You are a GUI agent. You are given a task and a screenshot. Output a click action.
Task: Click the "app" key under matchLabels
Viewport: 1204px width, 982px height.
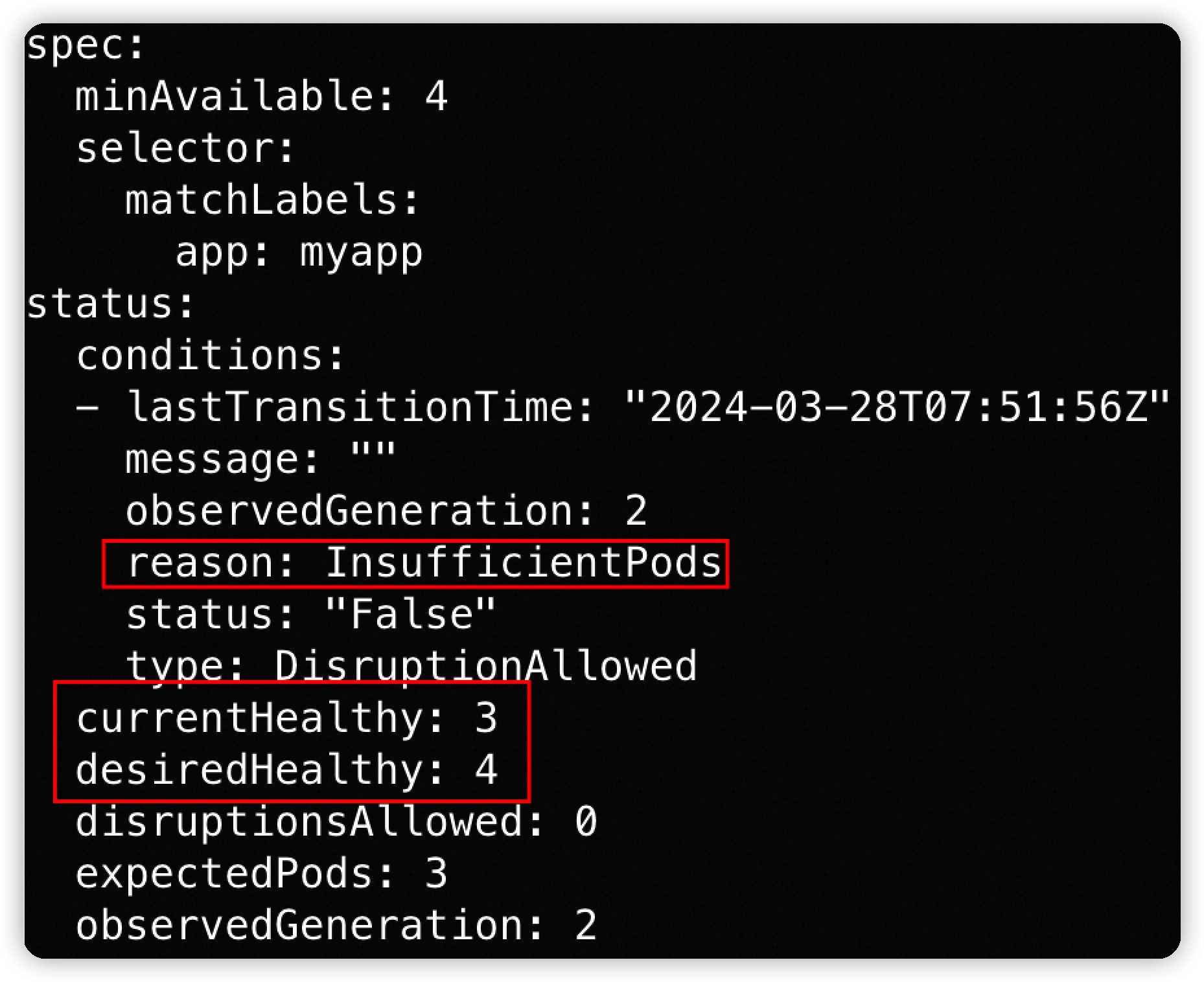[x=211, y=253]
